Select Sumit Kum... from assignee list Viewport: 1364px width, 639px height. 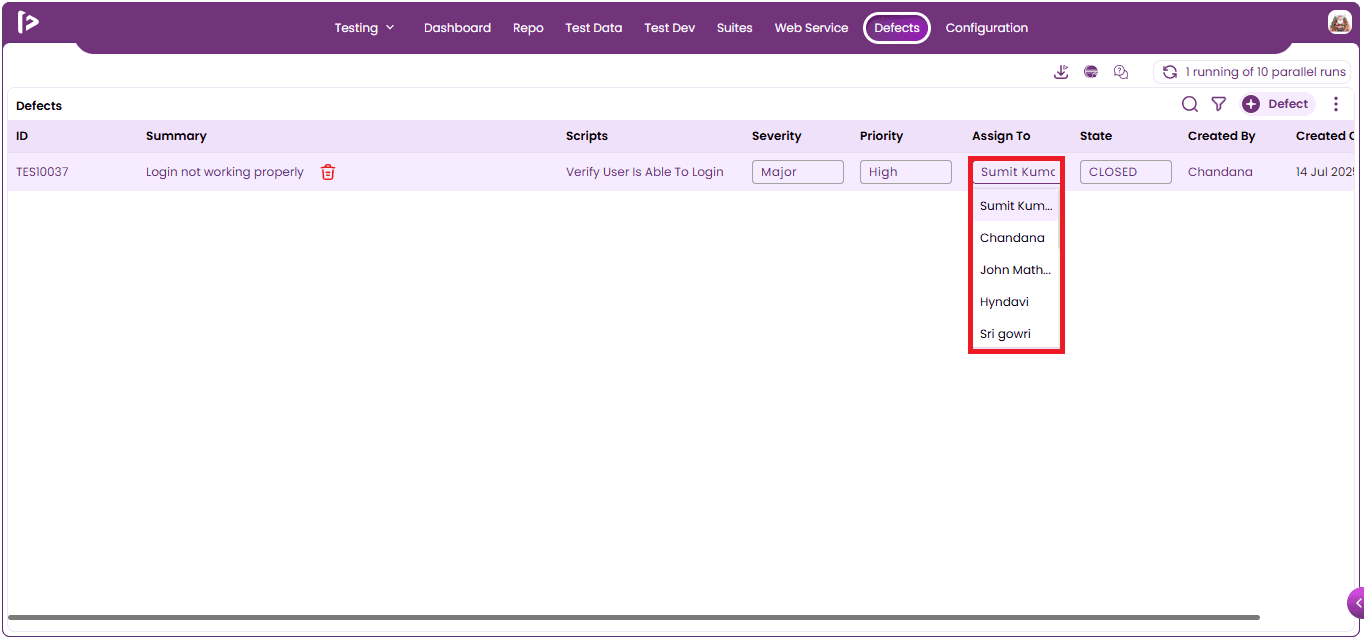pyautogui.click(x=1016, y=206)
